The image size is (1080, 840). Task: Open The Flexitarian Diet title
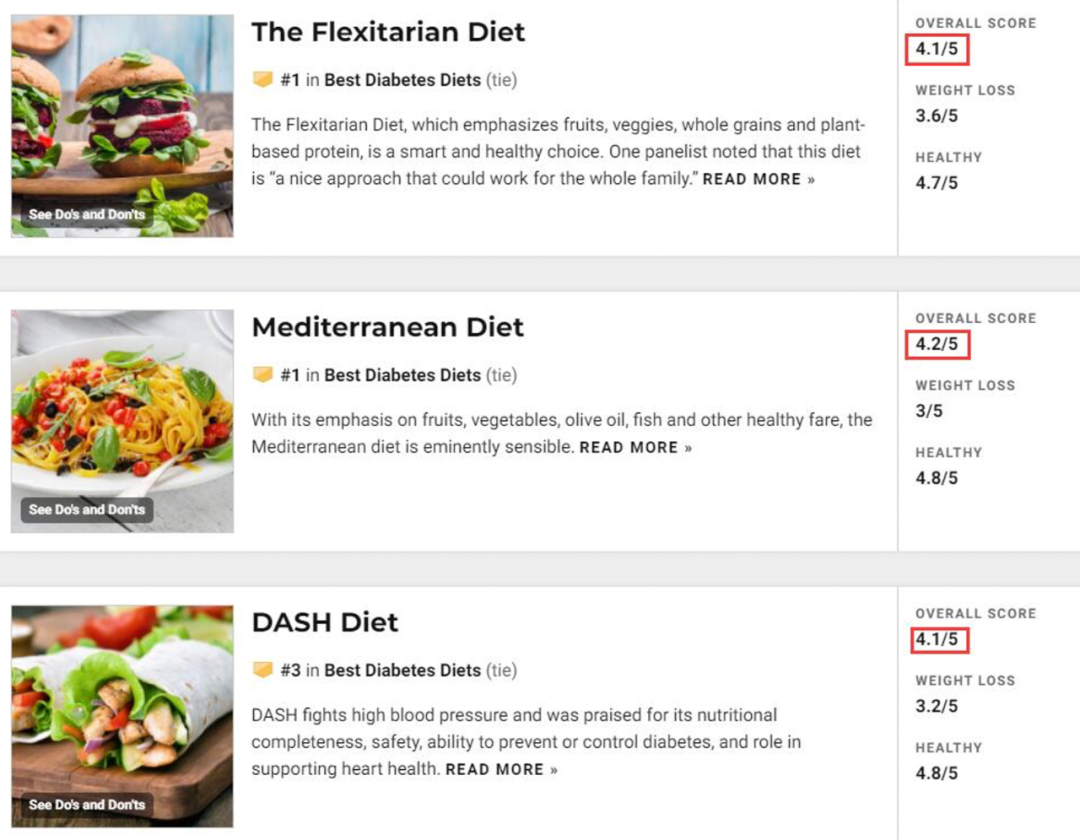pos(388,32)
